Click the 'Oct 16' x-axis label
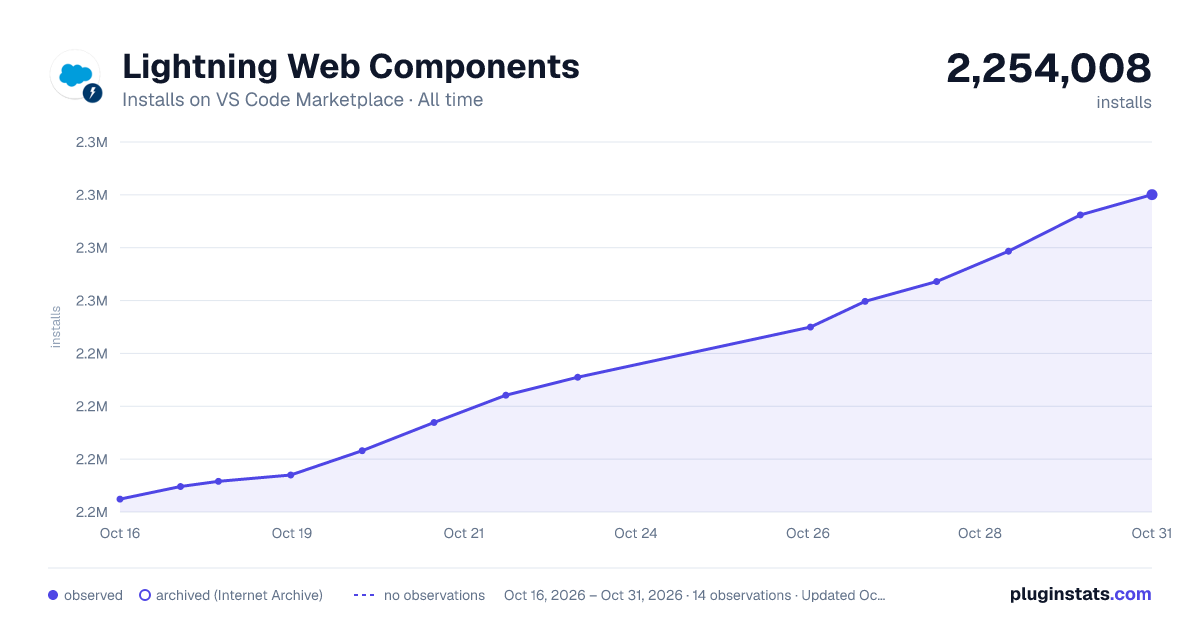The width and height of the screenshot is (1200, 630). click(120, 533)
